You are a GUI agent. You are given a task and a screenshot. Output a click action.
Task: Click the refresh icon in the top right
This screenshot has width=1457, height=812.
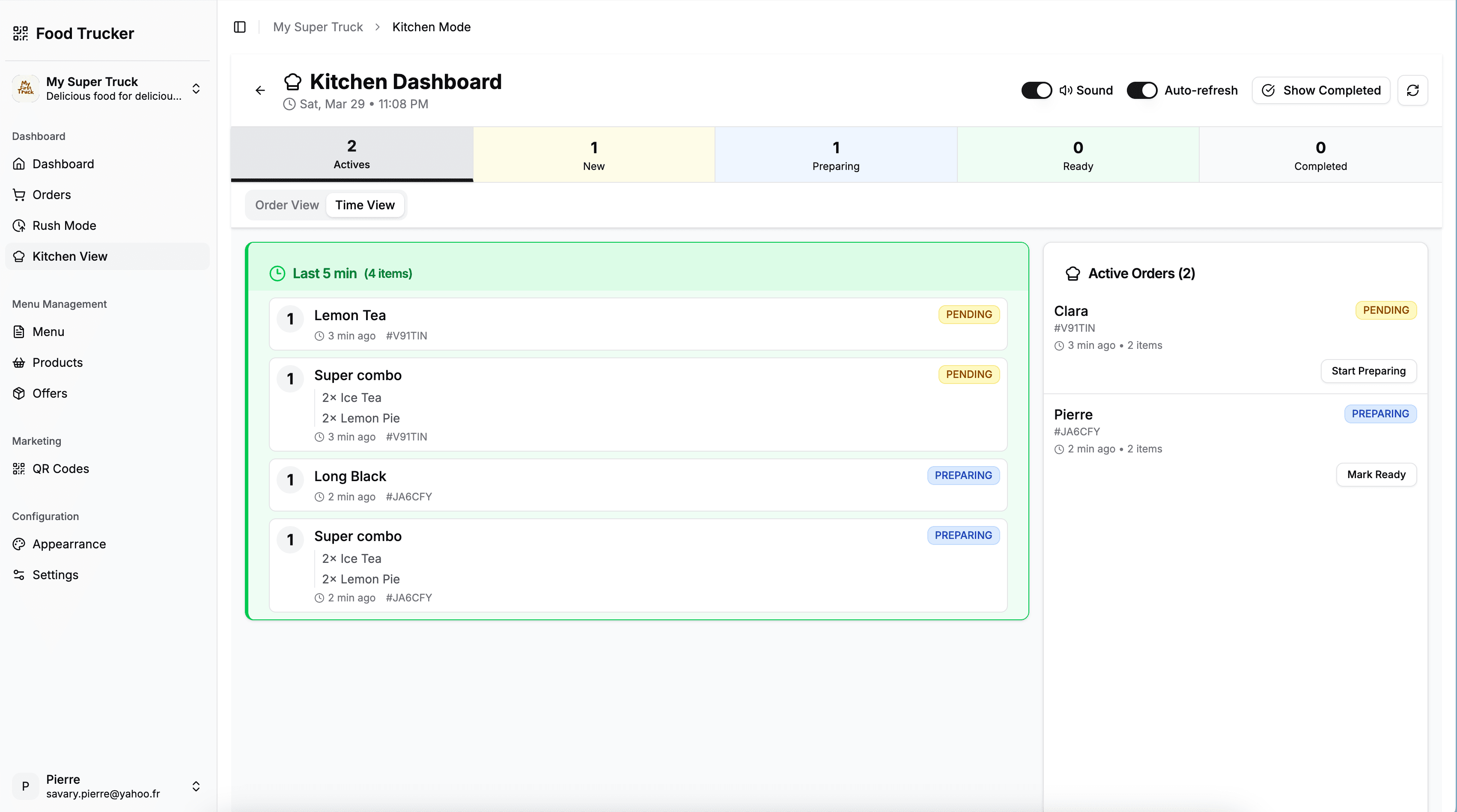click(x=1413, y=90)
